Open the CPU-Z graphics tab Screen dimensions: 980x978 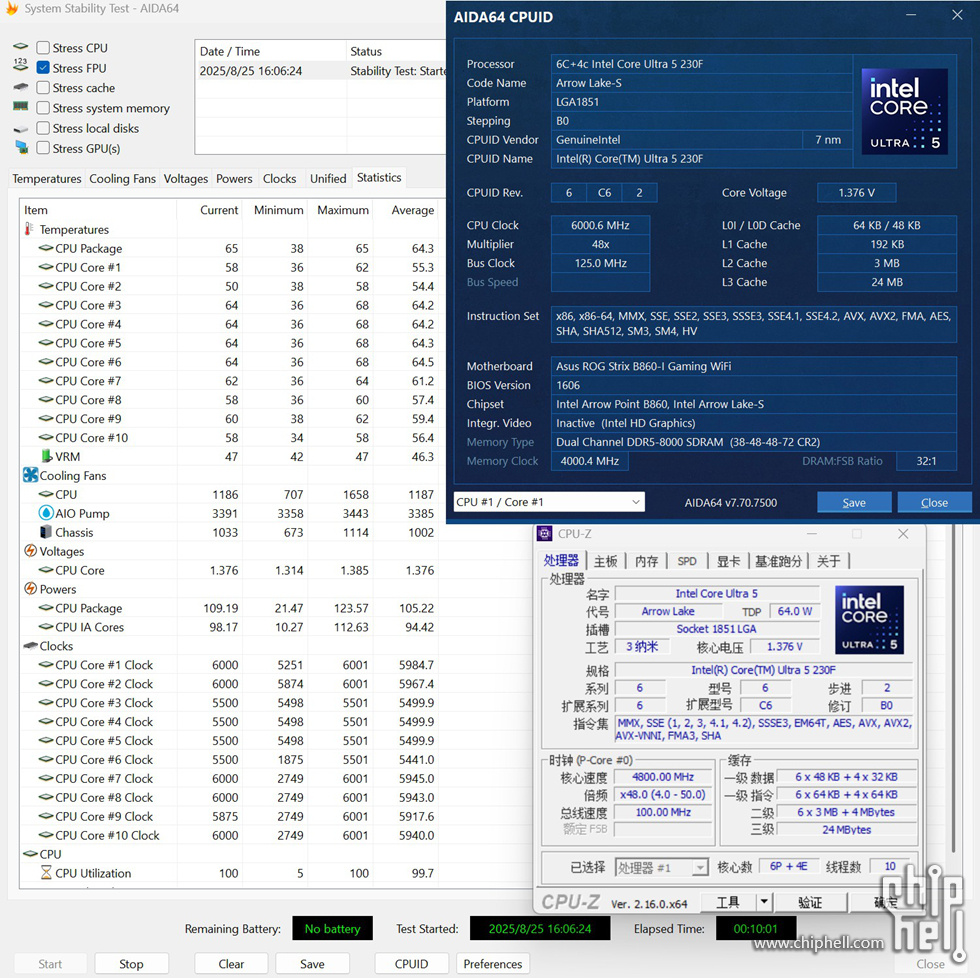tap(728, 561)
